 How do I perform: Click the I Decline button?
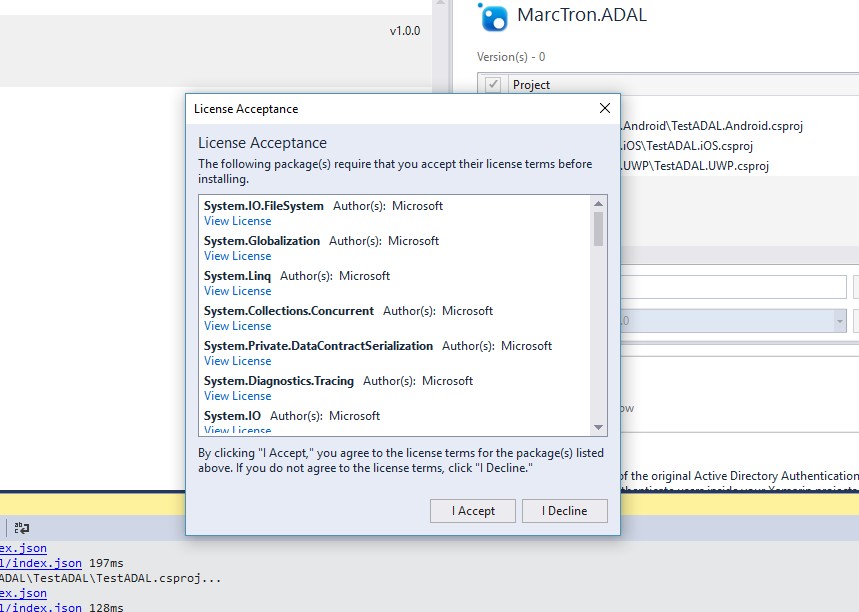(564, 511)
